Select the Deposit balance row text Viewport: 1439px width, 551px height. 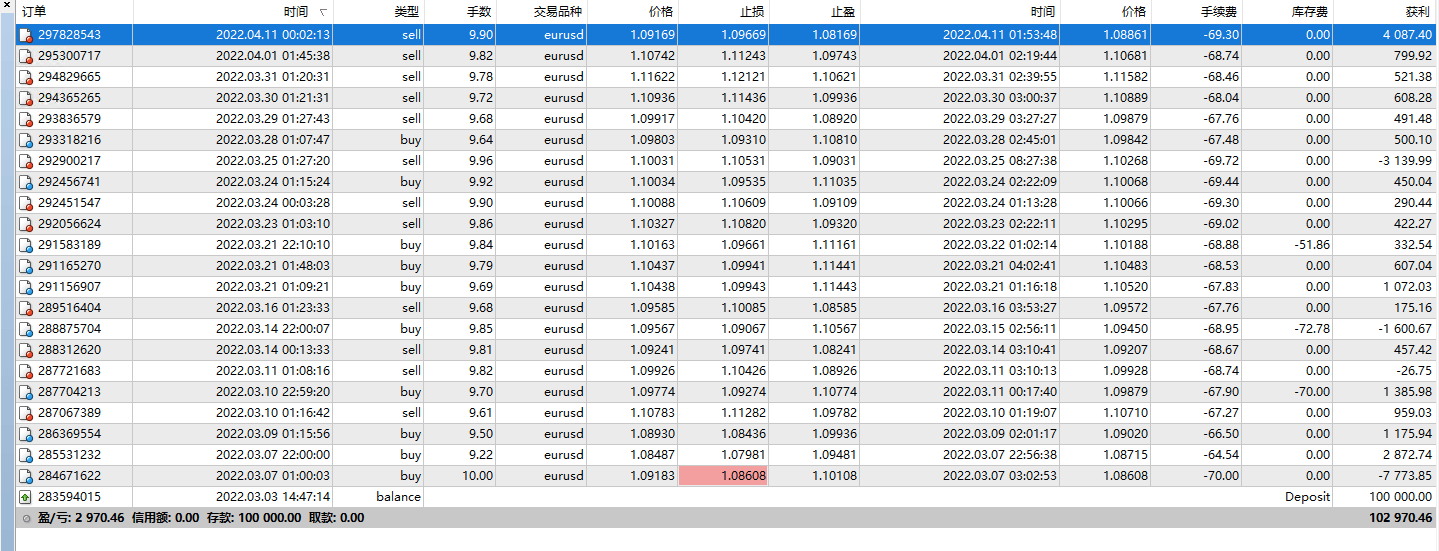click(1307, 497)
